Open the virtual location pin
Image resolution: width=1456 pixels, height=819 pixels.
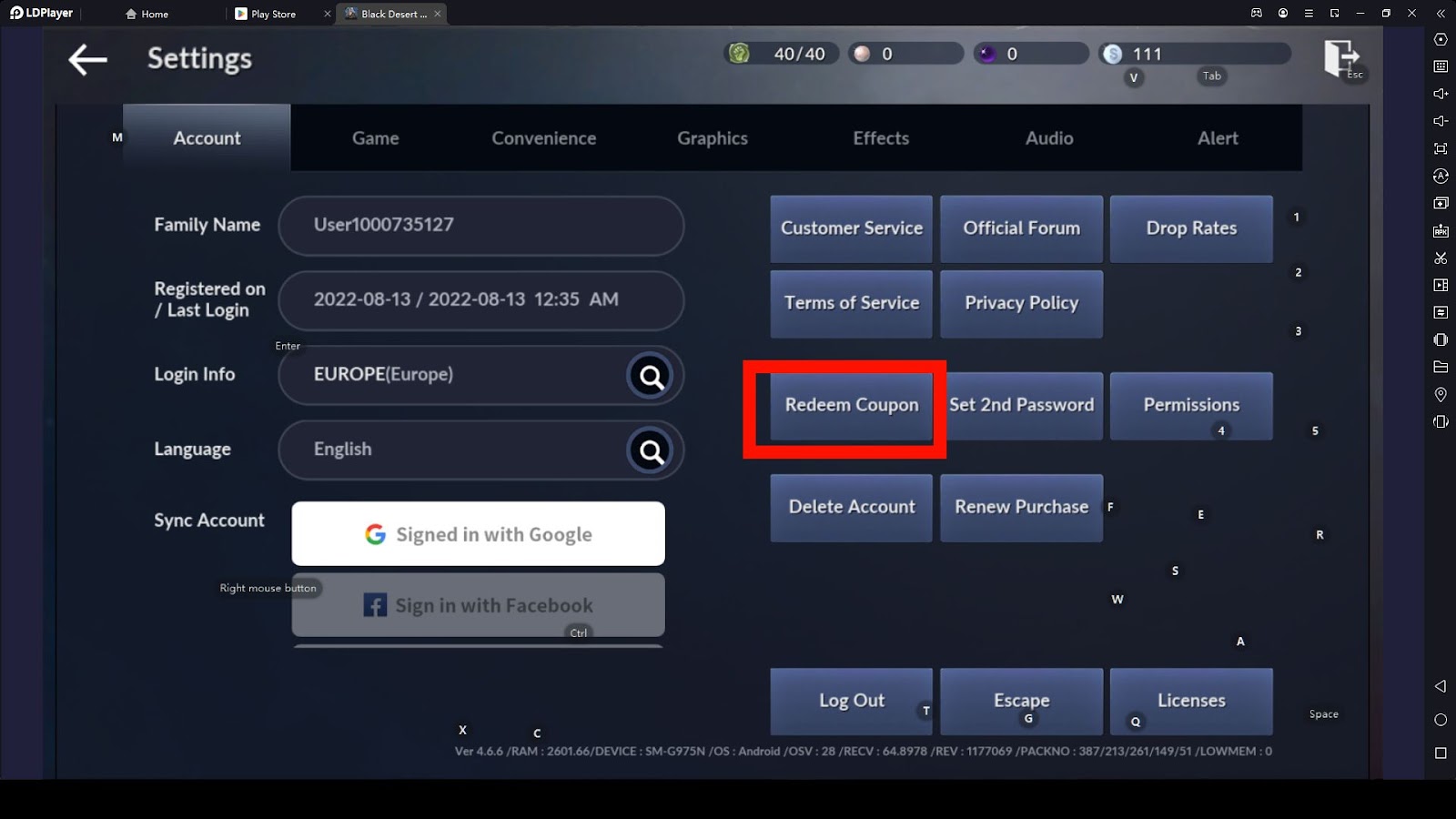[1441, 394]
